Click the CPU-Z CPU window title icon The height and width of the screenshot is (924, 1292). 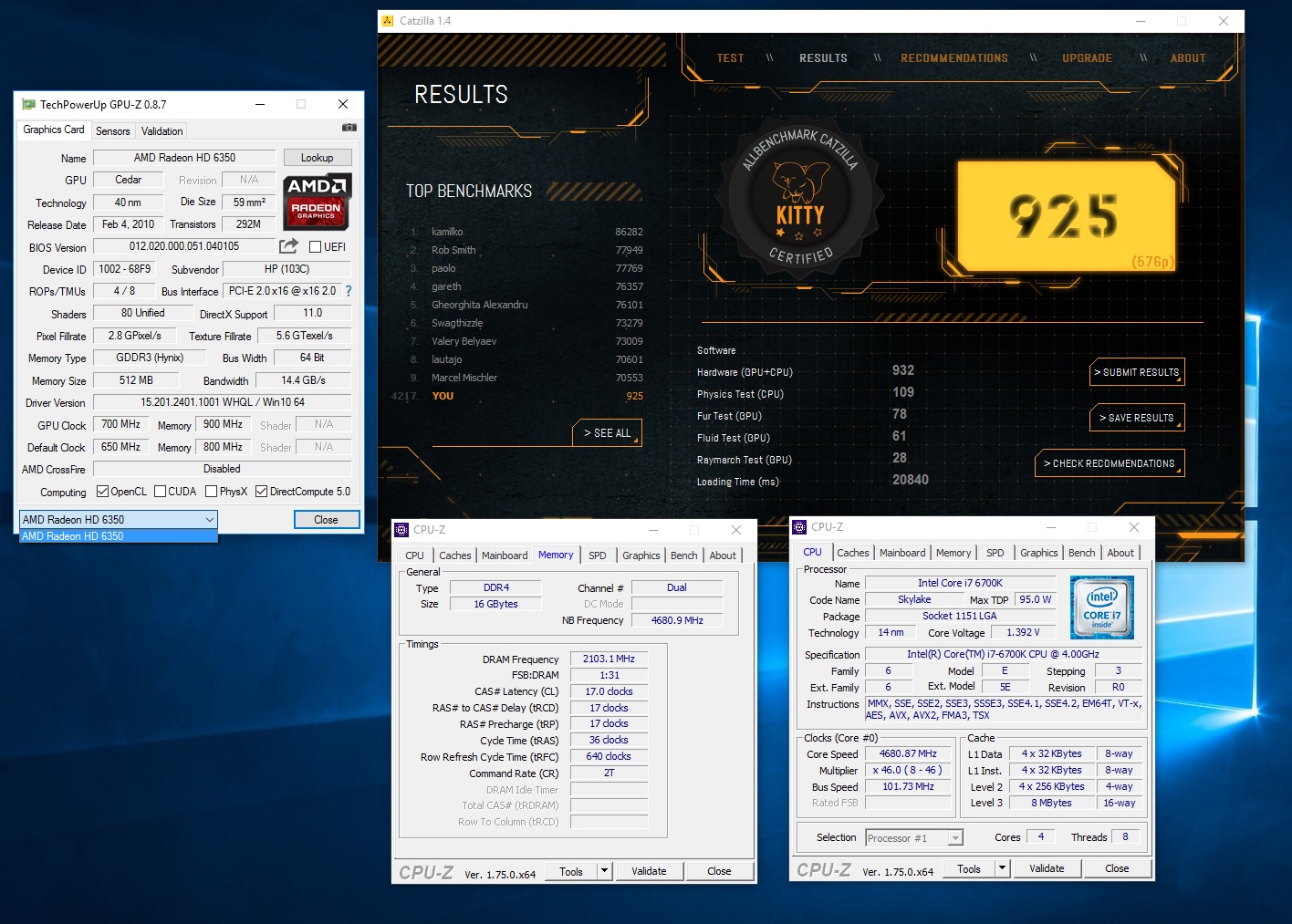coord(799,527)
